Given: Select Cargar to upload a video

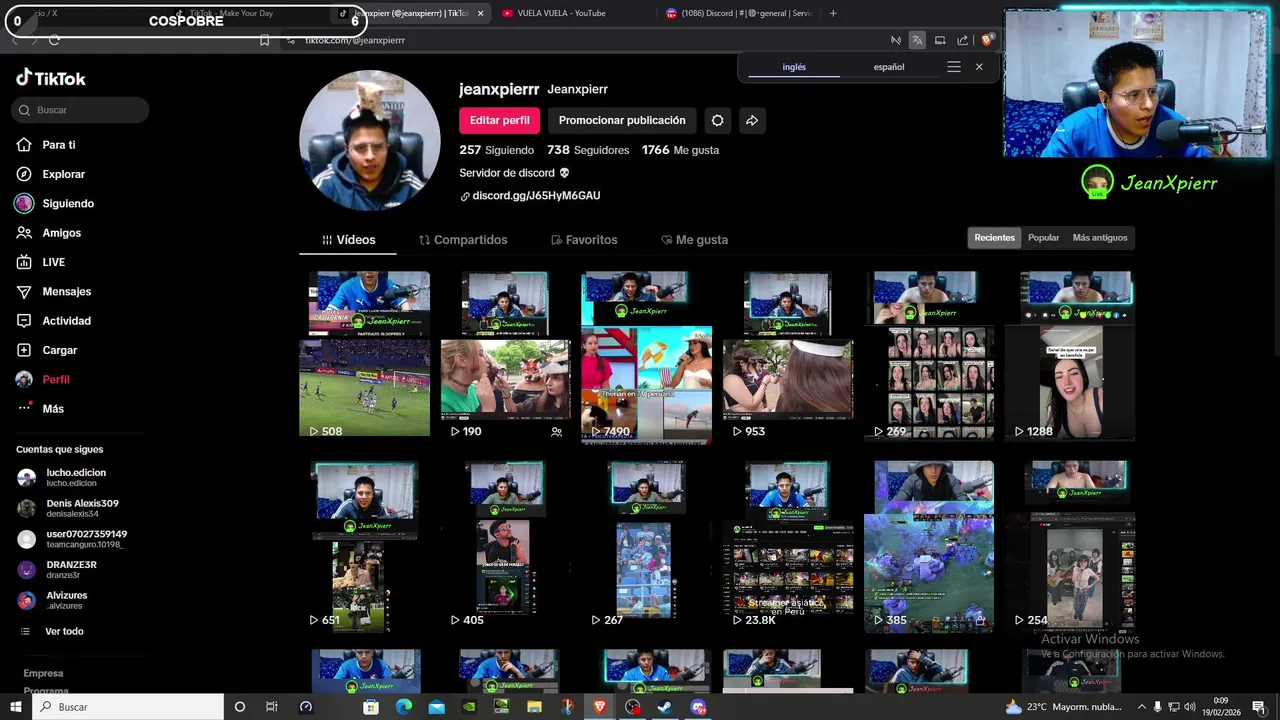Looking at the screenshot, I should (x=59, y=350).
